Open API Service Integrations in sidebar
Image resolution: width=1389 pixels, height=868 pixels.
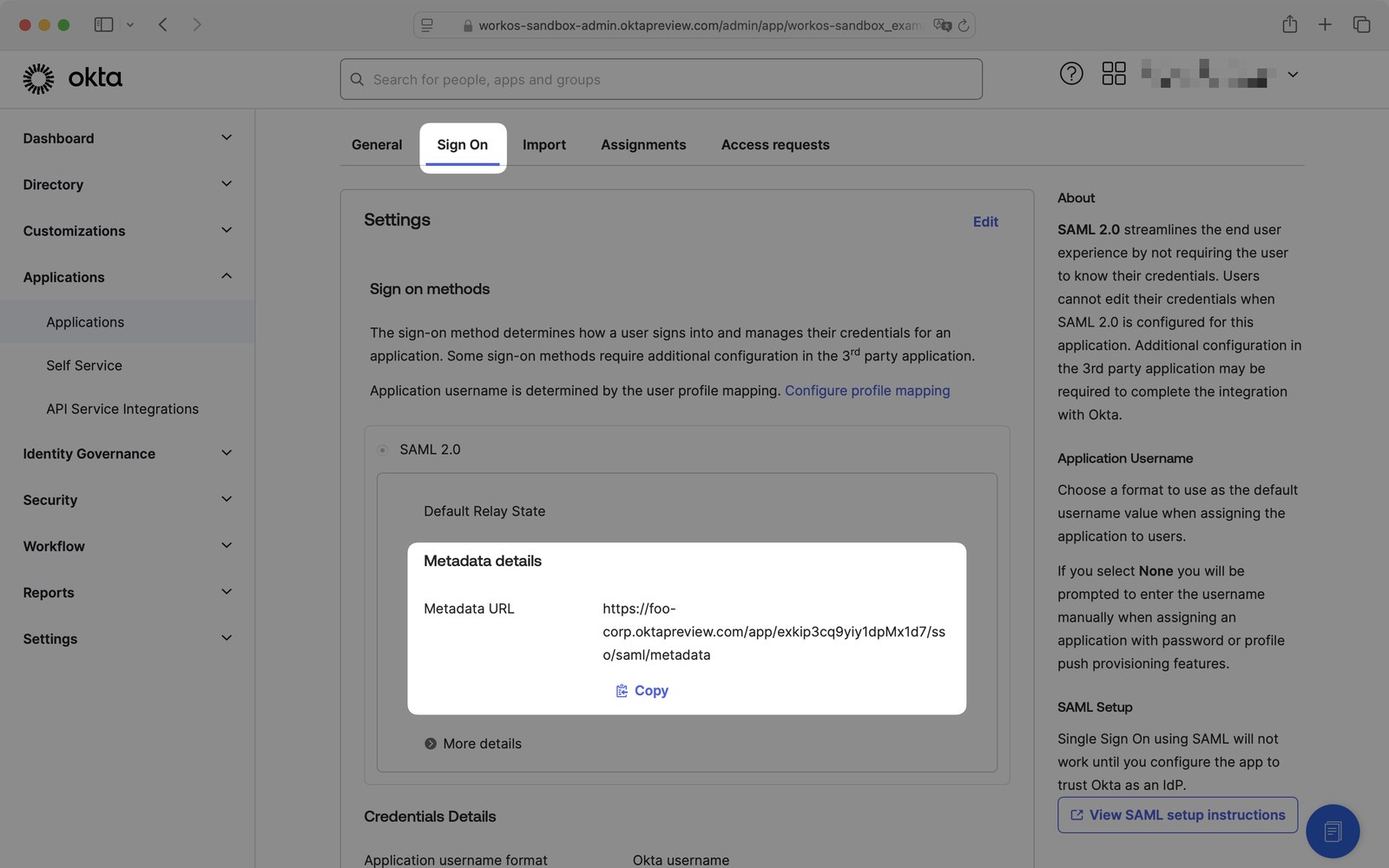(x=122, y=409)
